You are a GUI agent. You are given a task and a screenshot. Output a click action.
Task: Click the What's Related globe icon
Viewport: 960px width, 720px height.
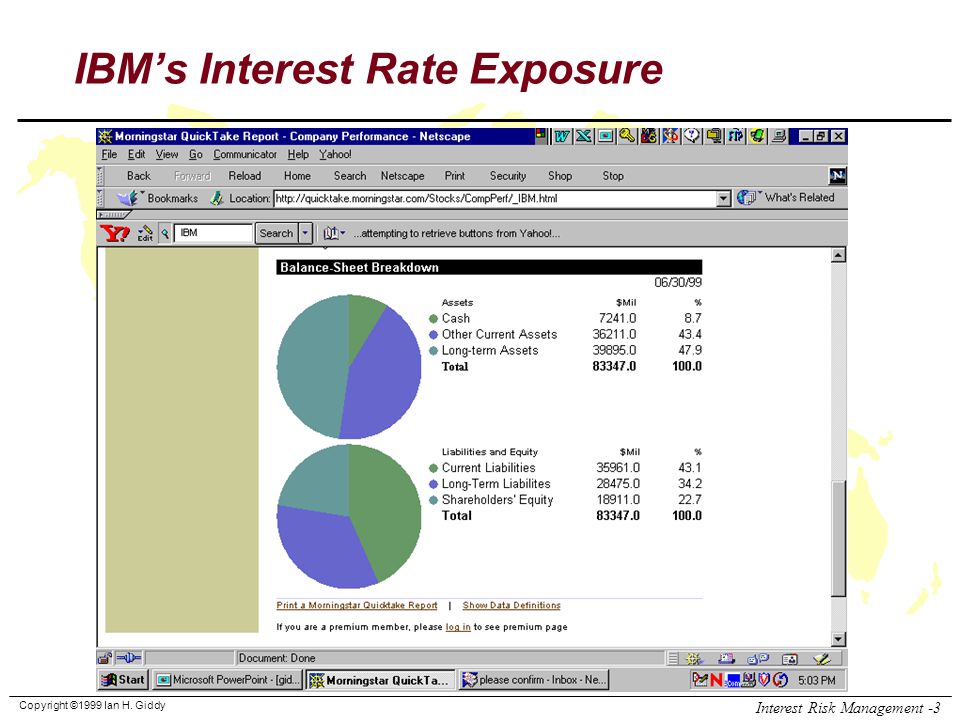(x=746, y=198)
